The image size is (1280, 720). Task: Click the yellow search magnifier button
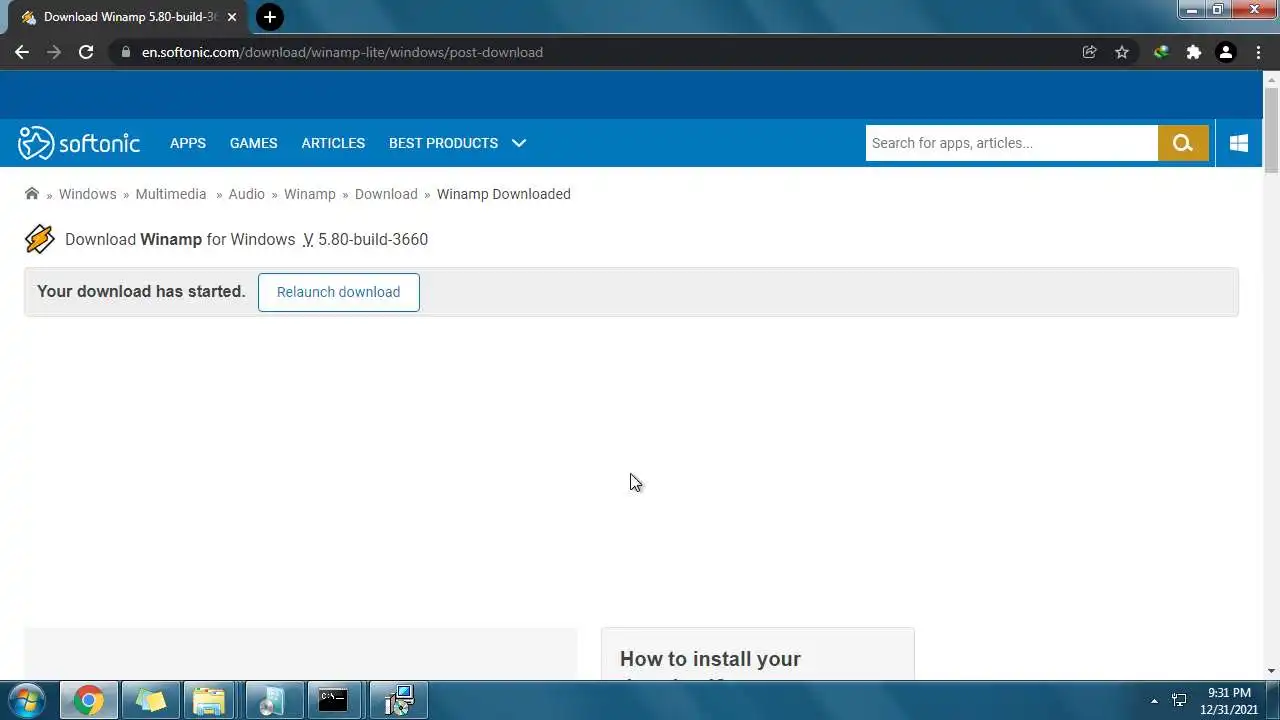click(1183, 143)
